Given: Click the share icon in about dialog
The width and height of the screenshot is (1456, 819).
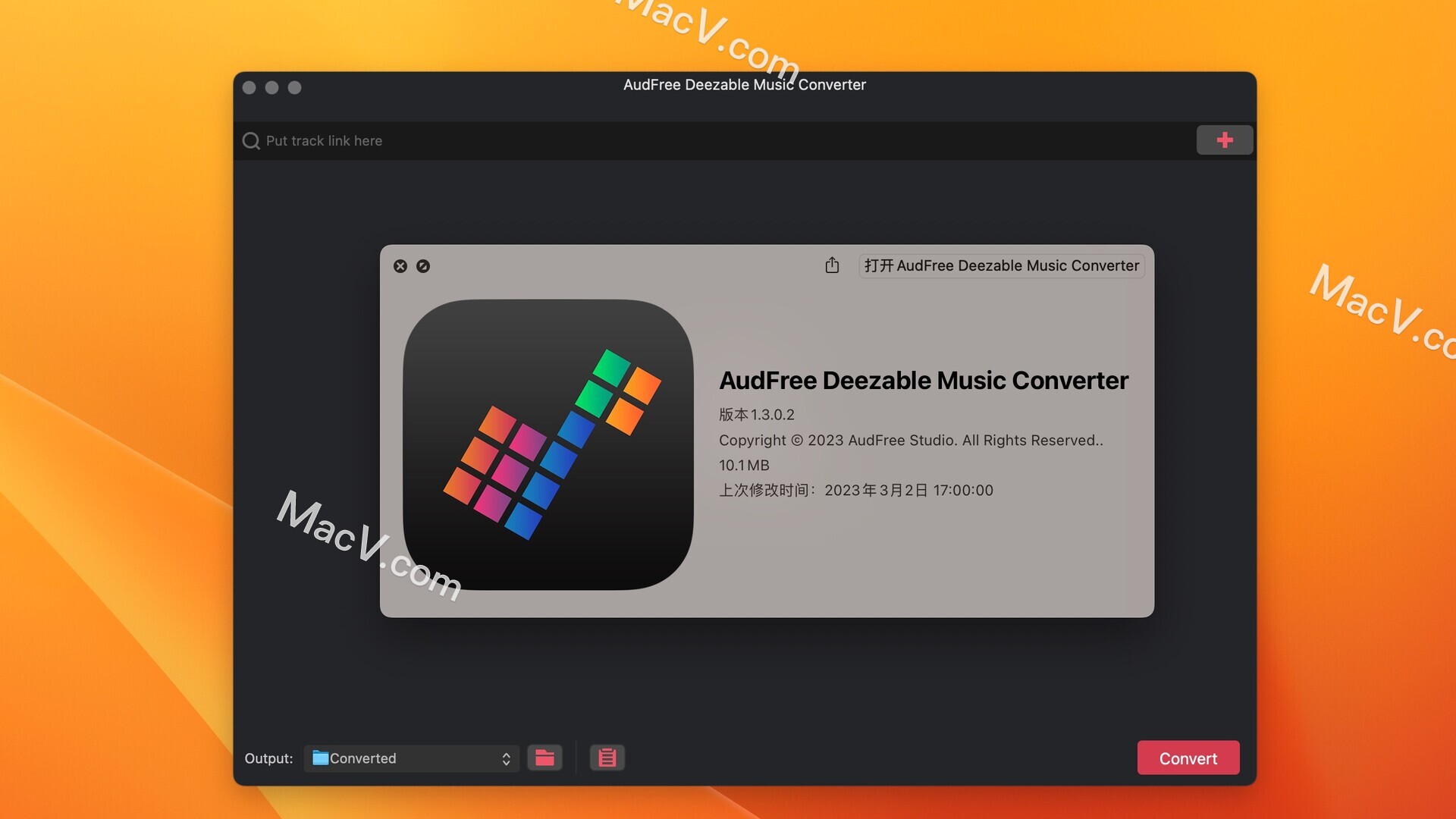Looking at the screenshot, I should [x=831, y=265].
